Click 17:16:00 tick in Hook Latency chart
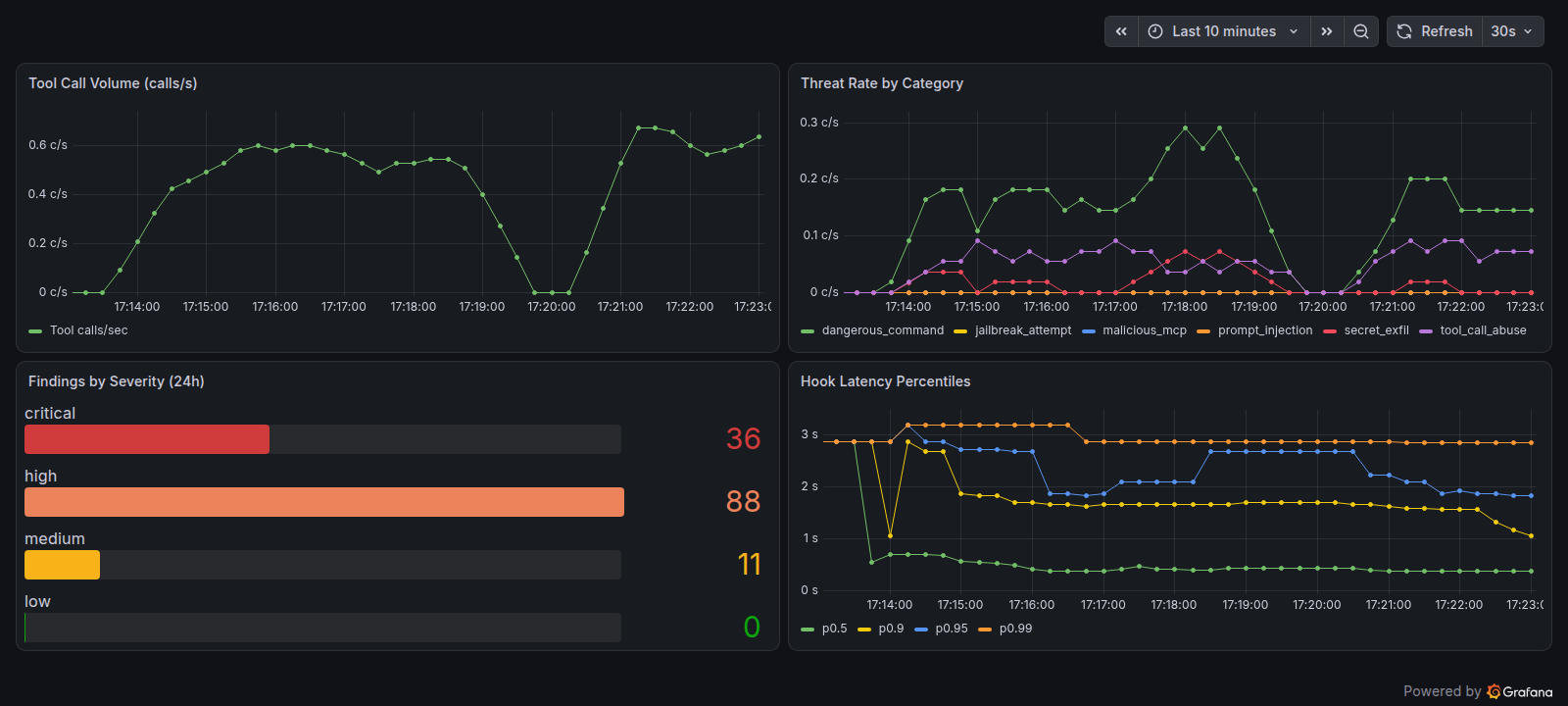1568x706 pixels. [1032, 605]
